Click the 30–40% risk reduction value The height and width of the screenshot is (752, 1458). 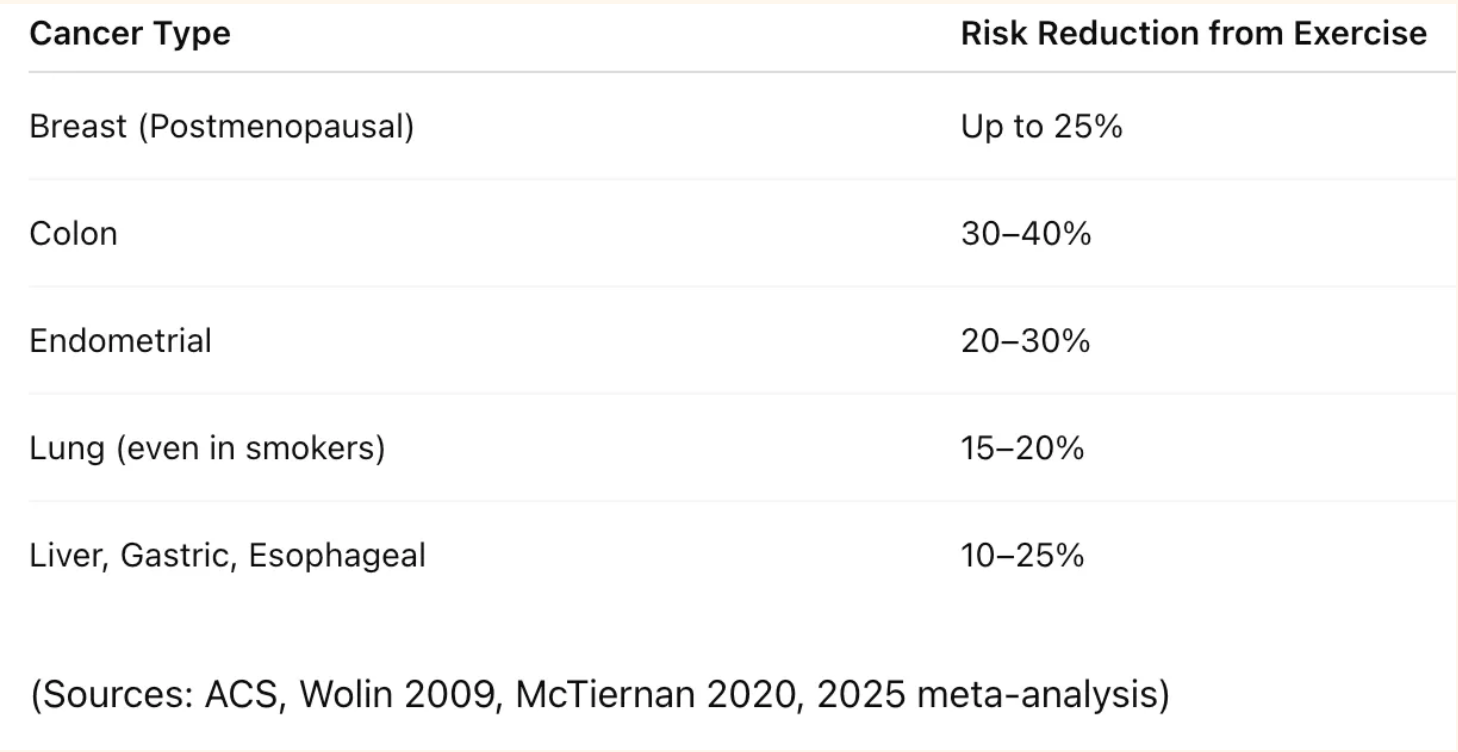click(x=1025, y=234)
